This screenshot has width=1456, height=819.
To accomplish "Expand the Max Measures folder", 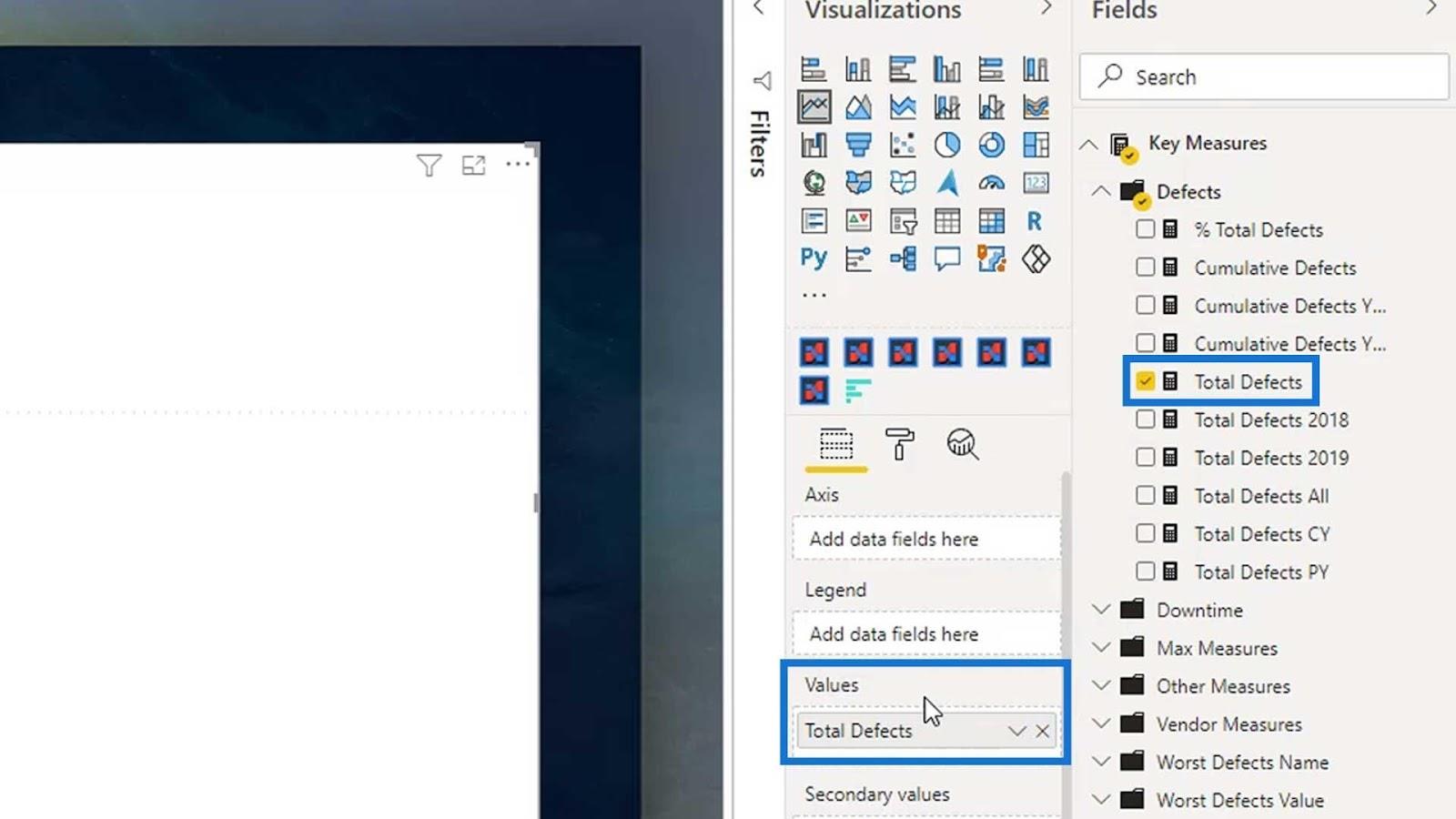I will tap(1101, 647).
